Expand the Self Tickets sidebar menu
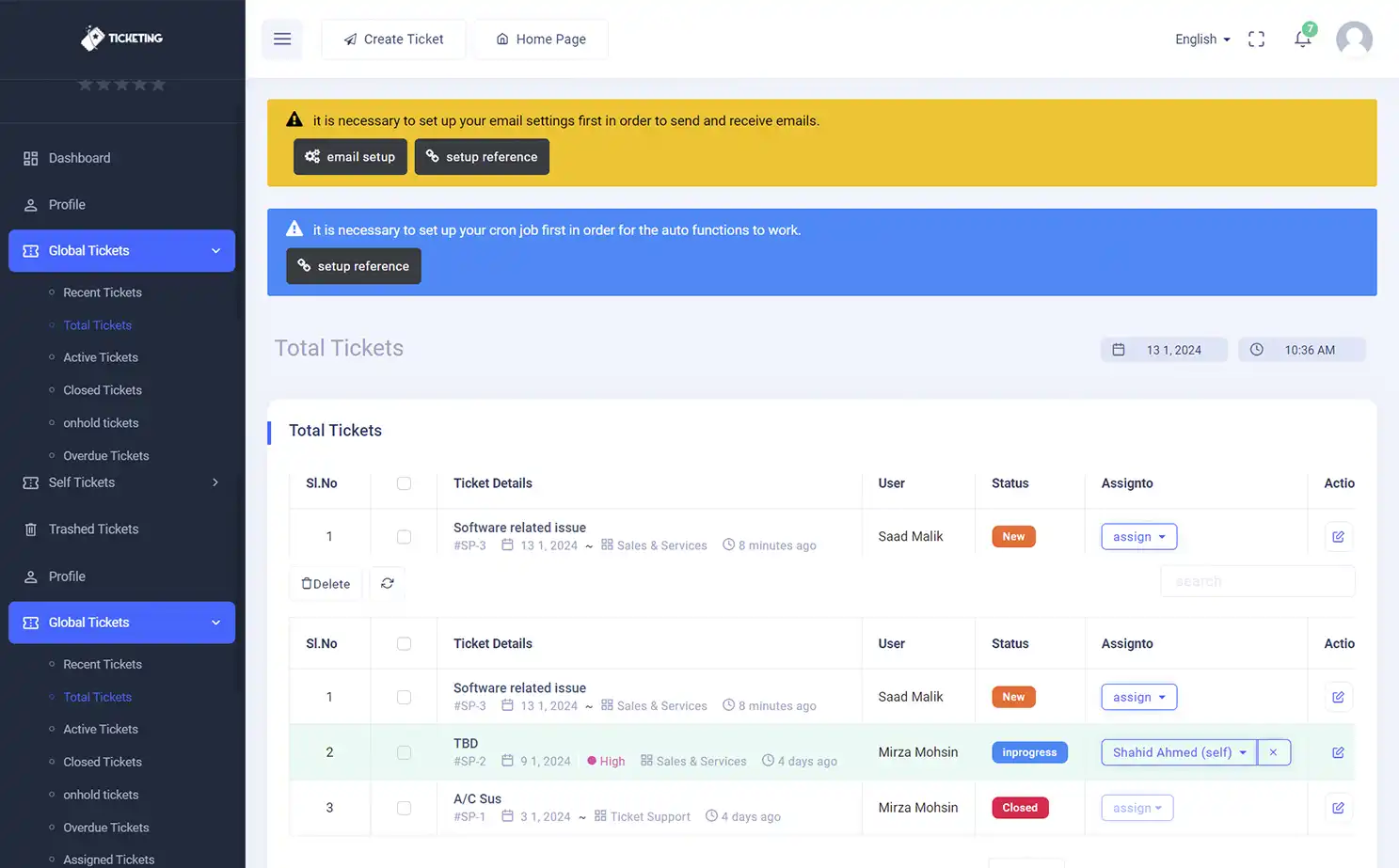This screenshot has width=1399, height=868. [121, 482]
